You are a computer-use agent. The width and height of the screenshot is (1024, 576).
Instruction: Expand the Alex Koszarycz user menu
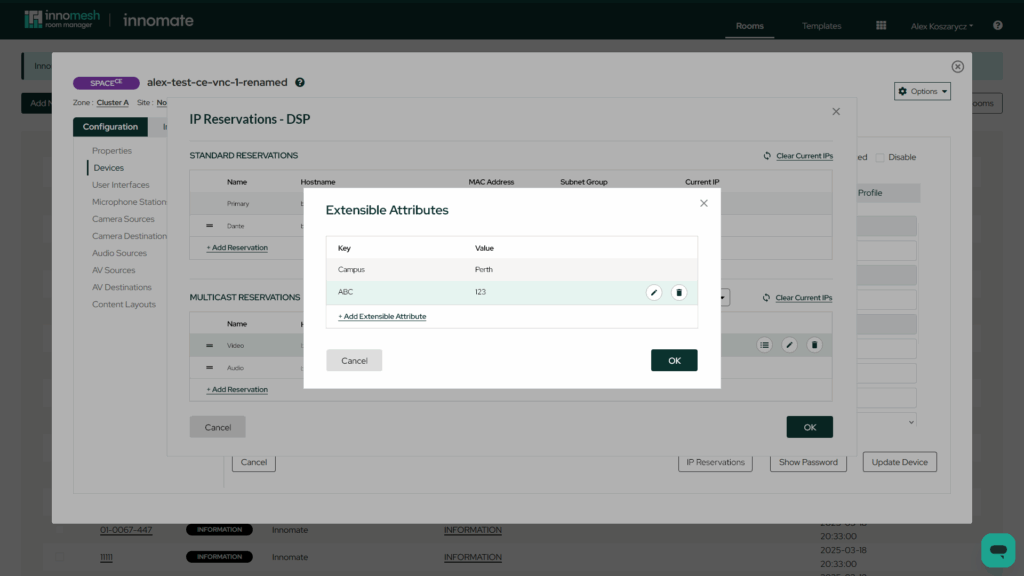(x=942, y=25)
